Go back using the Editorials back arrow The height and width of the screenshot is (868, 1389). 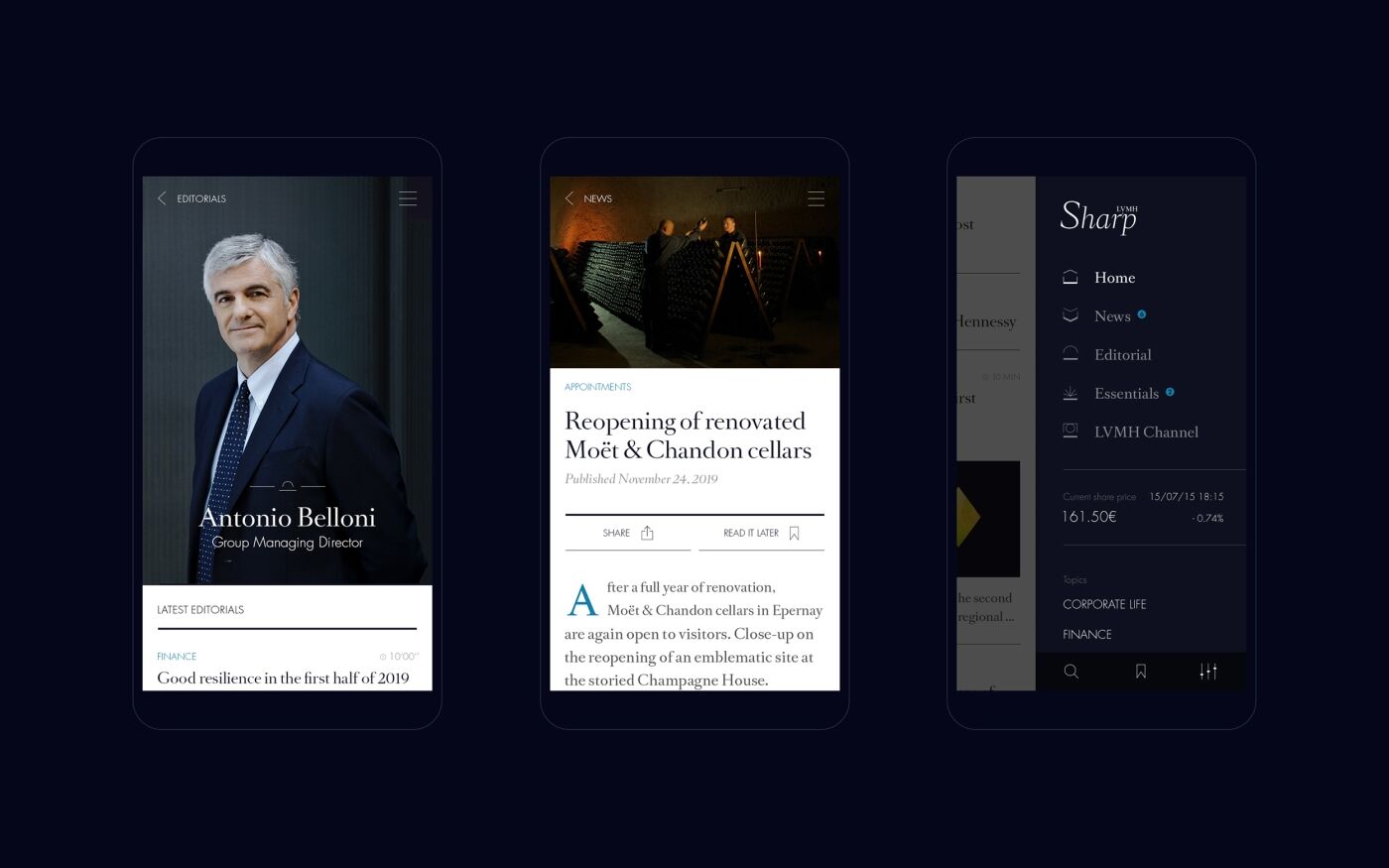click(x=162, y=198)
